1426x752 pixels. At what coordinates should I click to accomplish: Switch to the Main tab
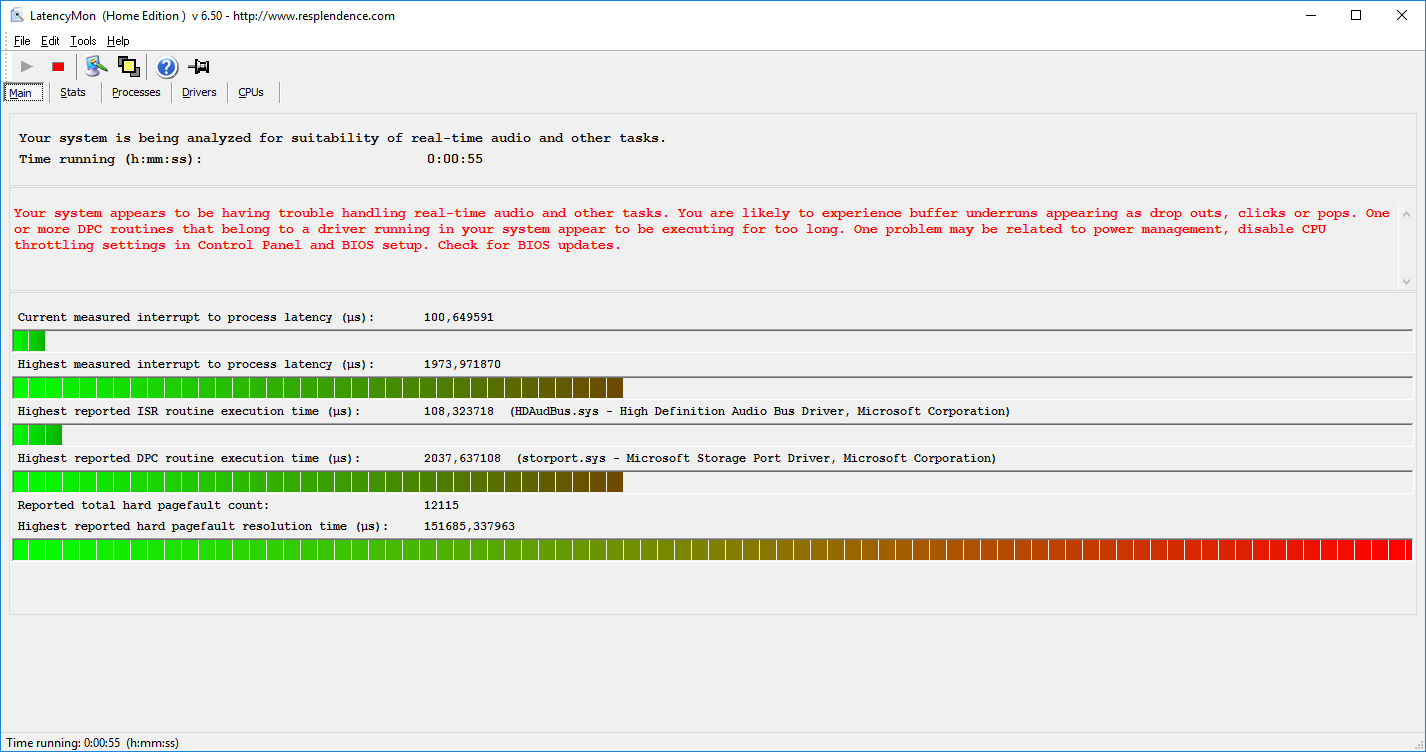coord(23,92)
